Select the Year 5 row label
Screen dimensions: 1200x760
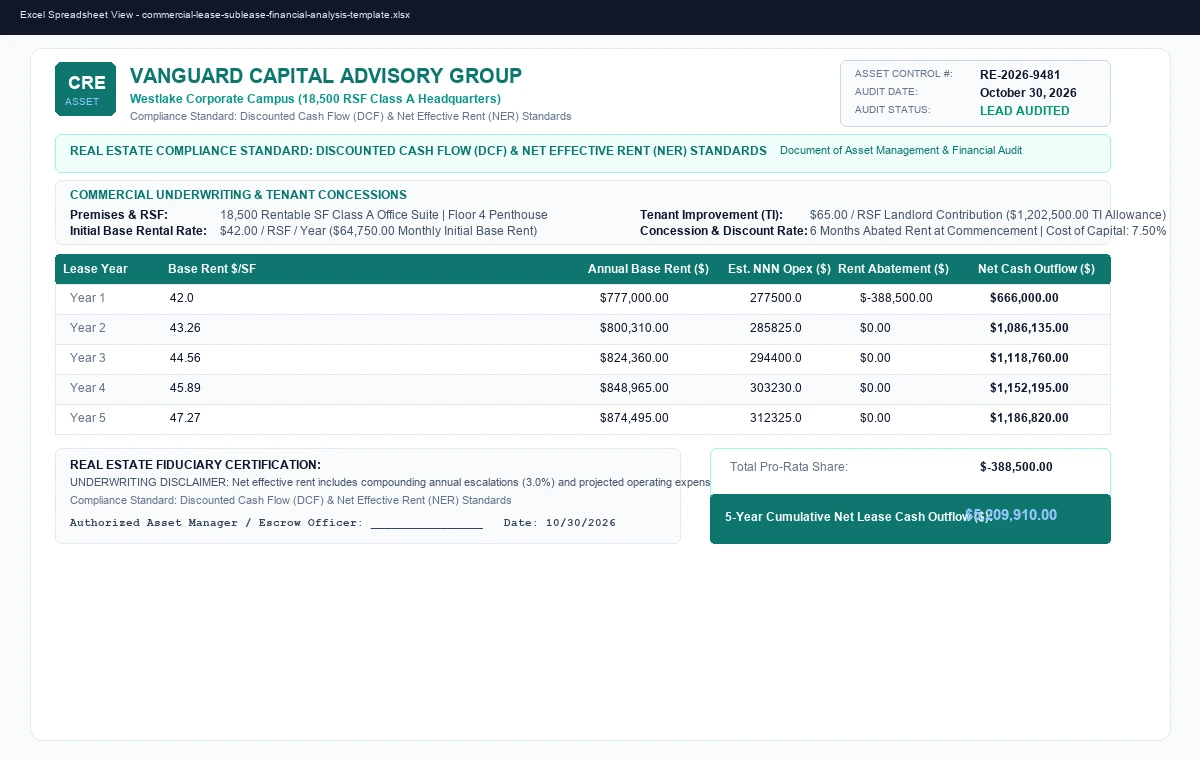click(x=88, y=418)
